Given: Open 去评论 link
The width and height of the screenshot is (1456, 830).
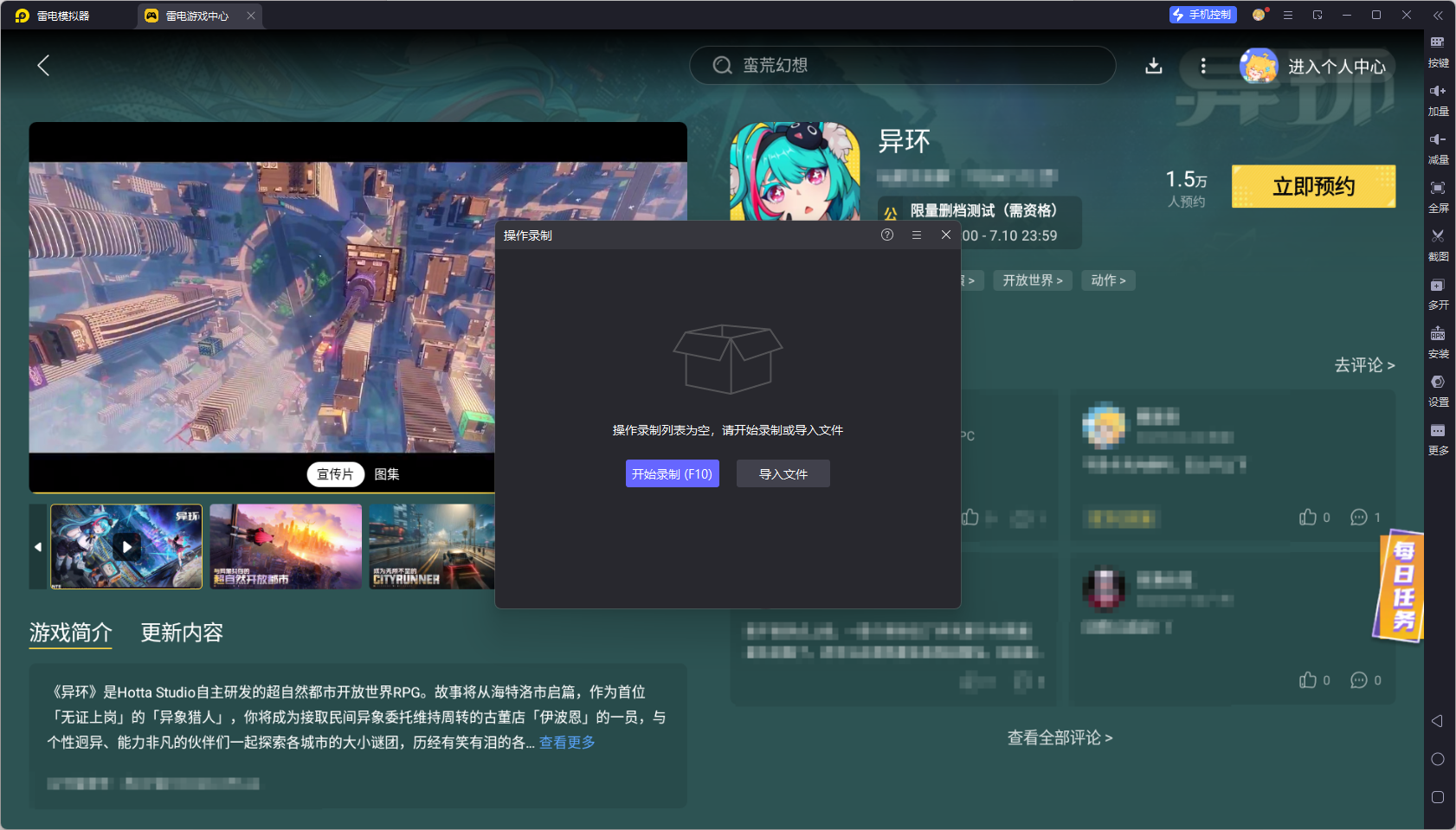Looking at the screenshot, I should pos(1364,365).
